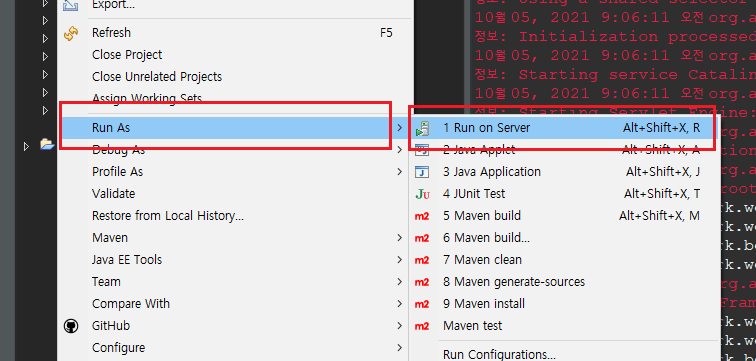Viewport: 756px width, 361px height.
Task: Select 4 JUnit Test
Action: coord(563,194)
